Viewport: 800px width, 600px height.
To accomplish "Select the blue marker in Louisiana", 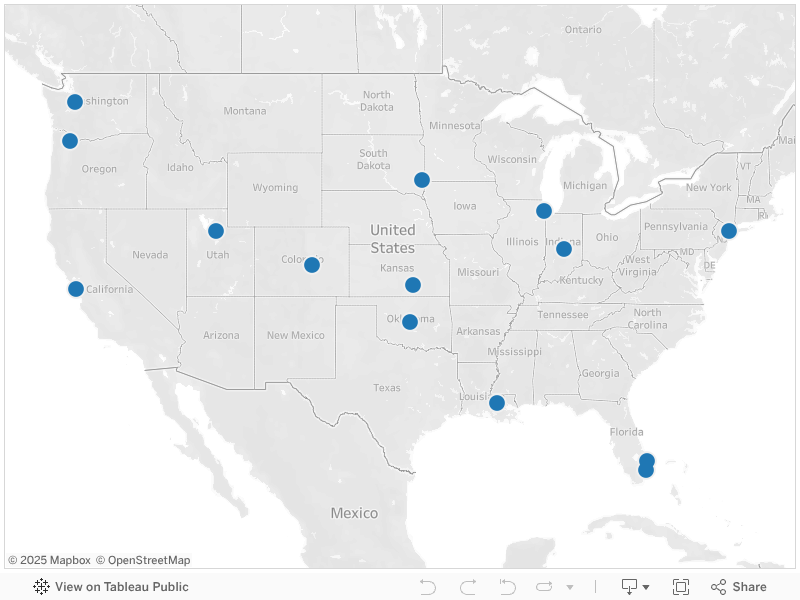I will pos(497,403).
